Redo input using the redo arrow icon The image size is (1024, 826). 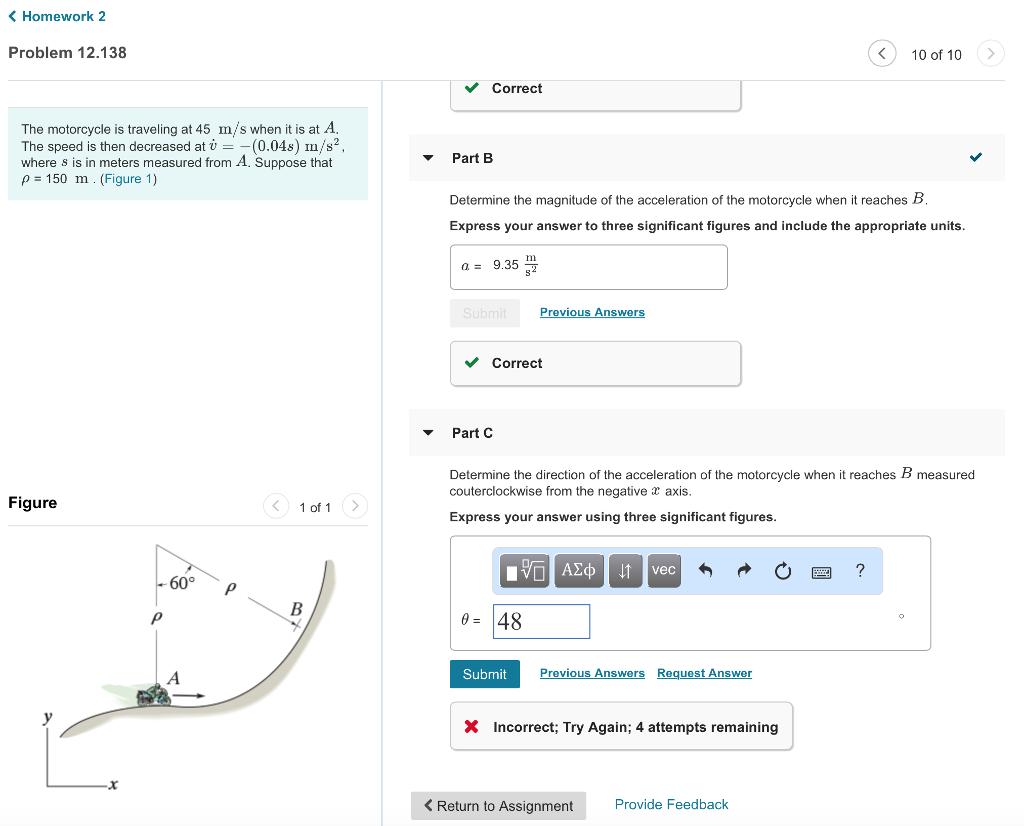click(743, 570)
